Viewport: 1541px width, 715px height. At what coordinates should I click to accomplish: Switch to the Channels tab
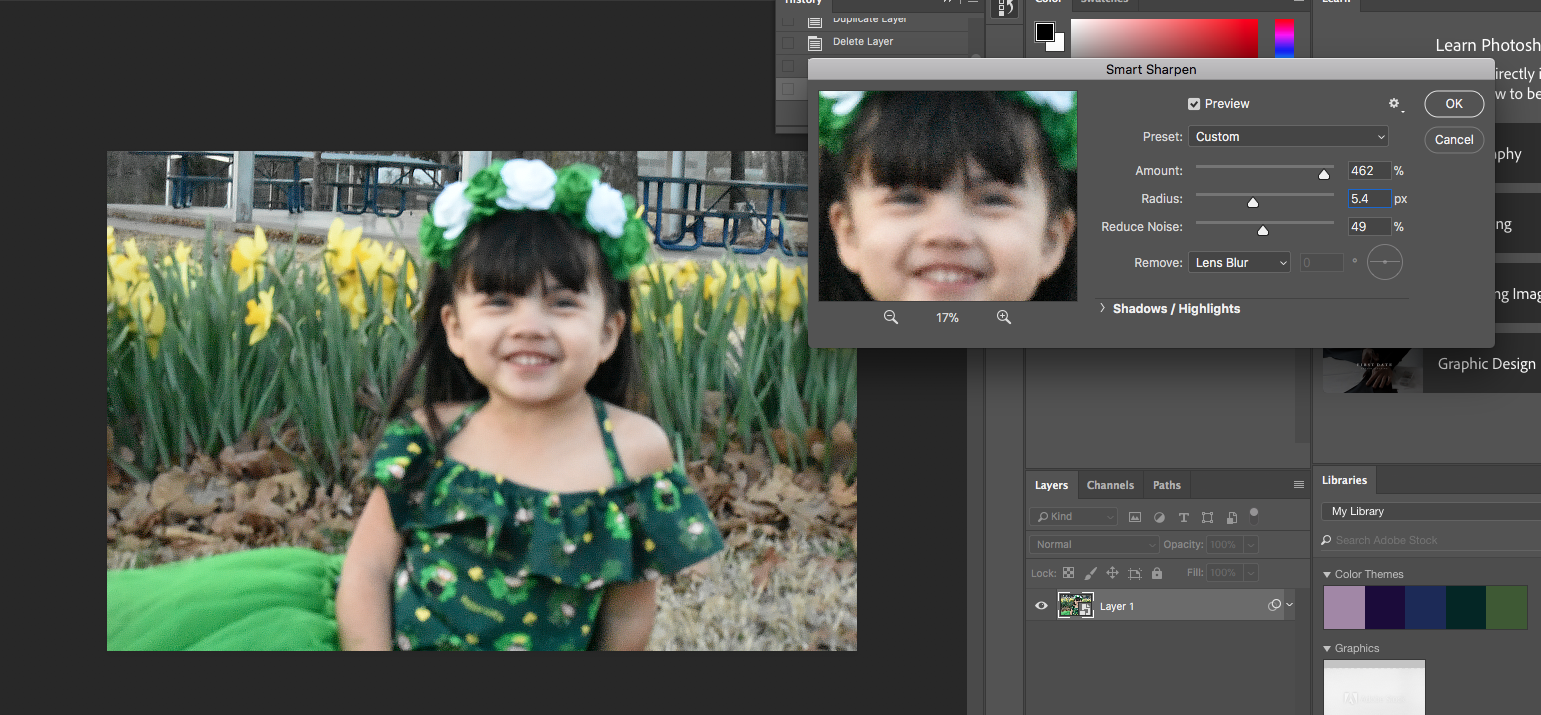tap(1110, 485)
